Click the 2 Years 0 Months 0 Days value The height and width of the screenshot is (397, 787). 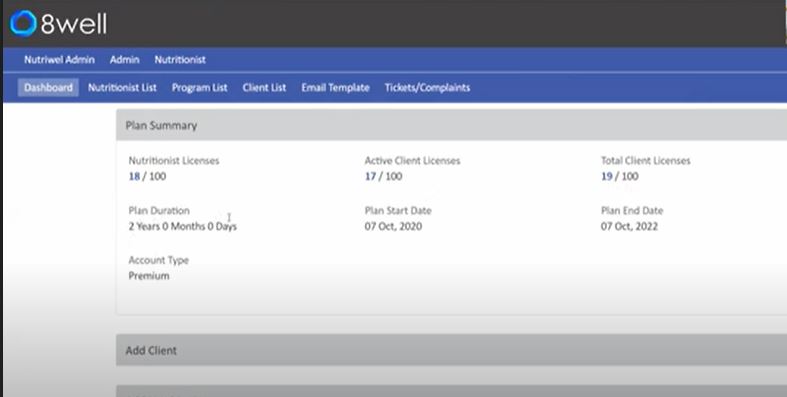(x=183, y=226)
